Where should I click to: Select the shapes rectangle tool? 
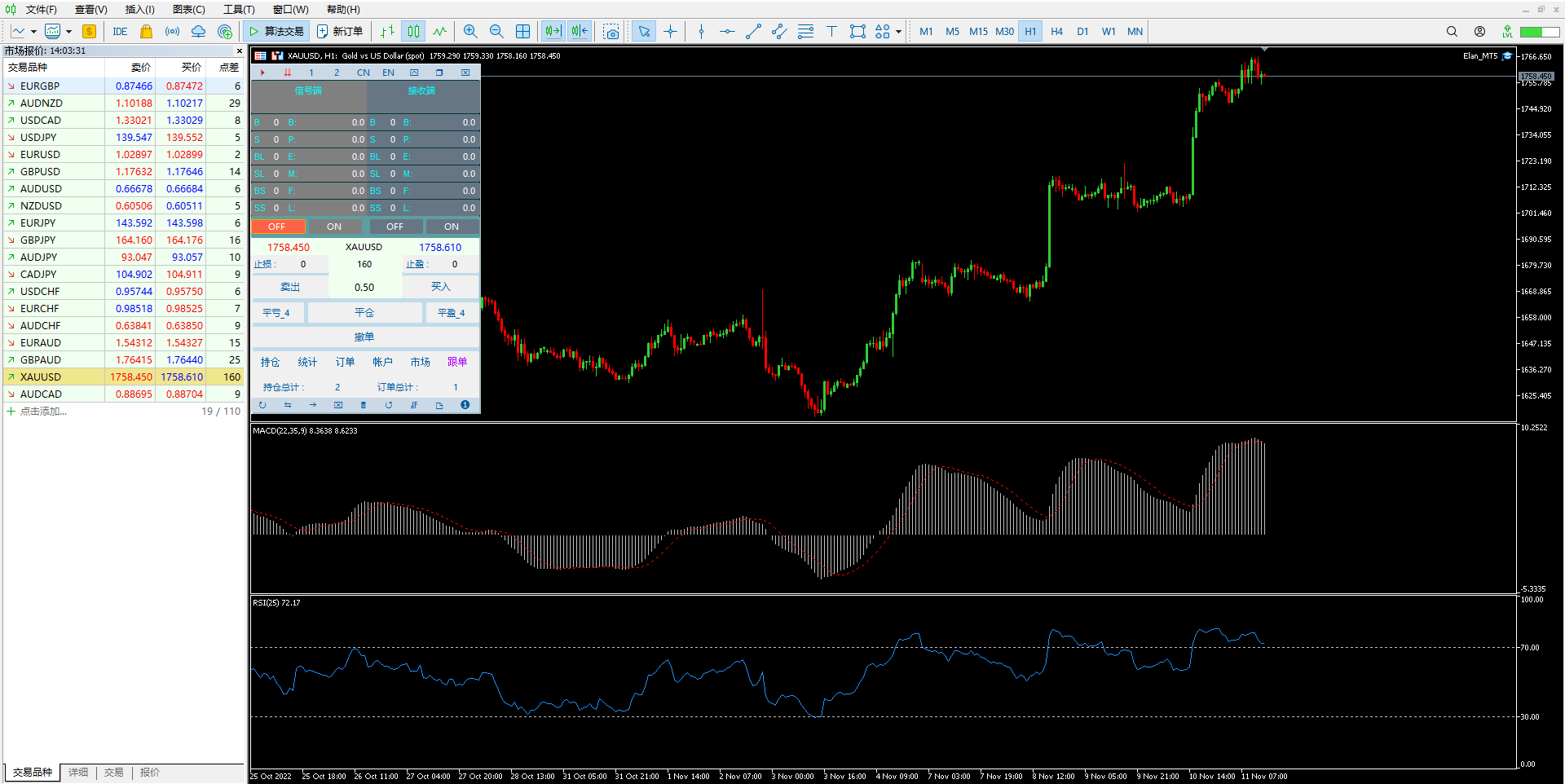point(857,32)
